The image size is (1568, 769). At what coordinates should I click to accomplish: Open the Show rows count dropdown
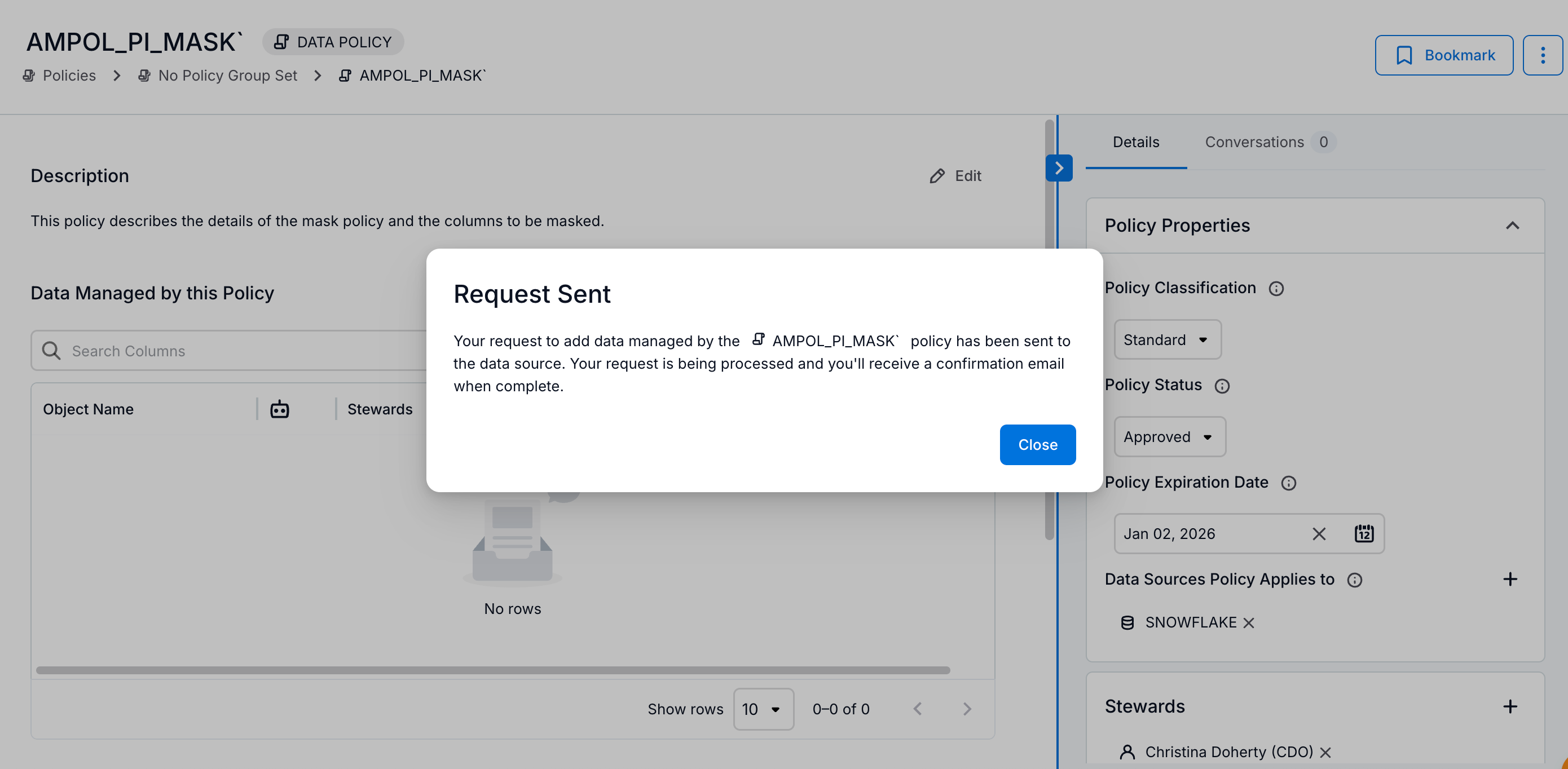pyautogui.click(x=763, y=709)
